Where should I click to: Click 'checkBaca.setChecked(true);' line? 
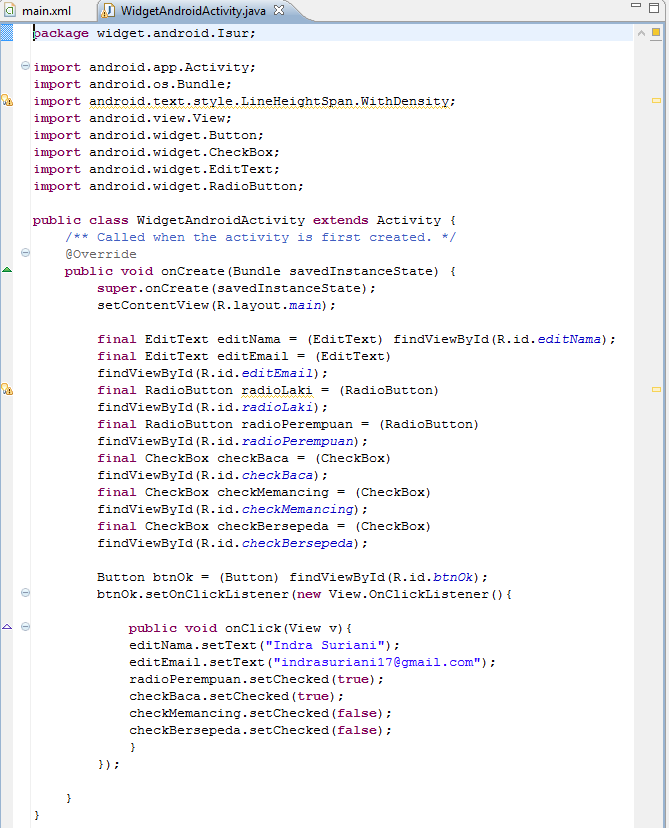coord(236,696)
